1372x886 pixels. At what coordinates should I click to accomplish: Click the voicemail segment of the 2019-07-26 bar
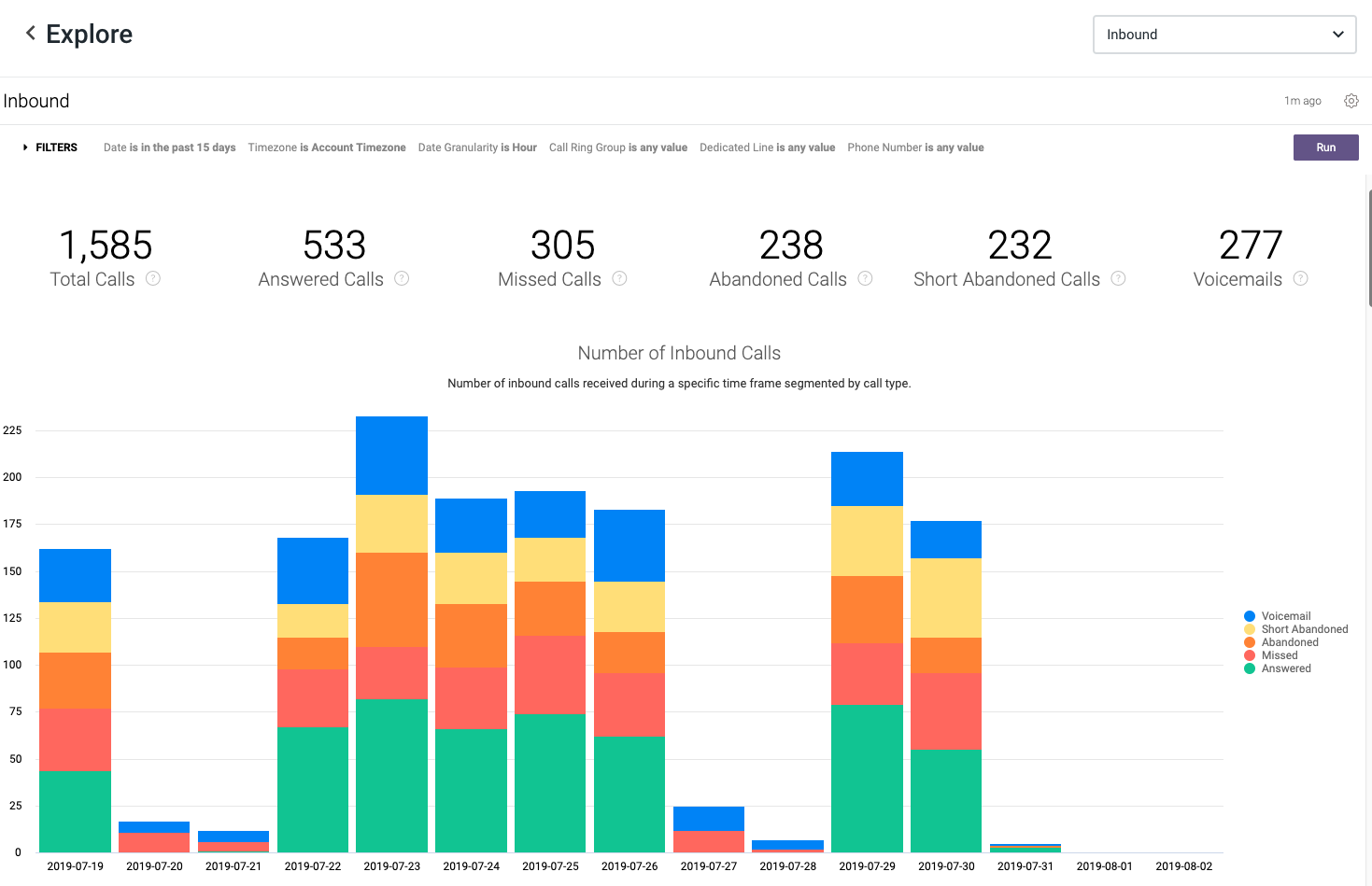629,545
